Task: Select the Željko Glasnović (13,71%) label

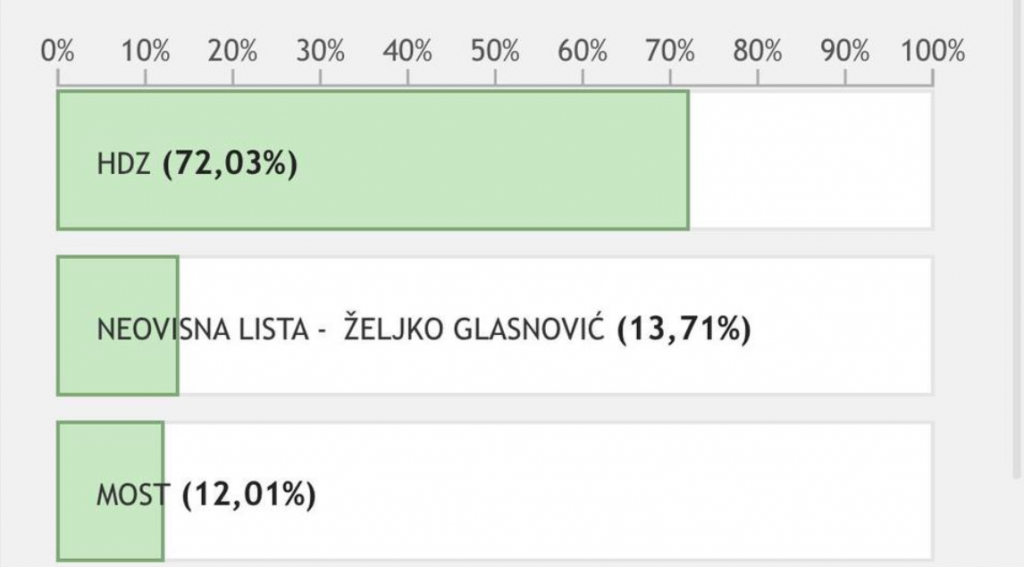Action: pos(547,329)
